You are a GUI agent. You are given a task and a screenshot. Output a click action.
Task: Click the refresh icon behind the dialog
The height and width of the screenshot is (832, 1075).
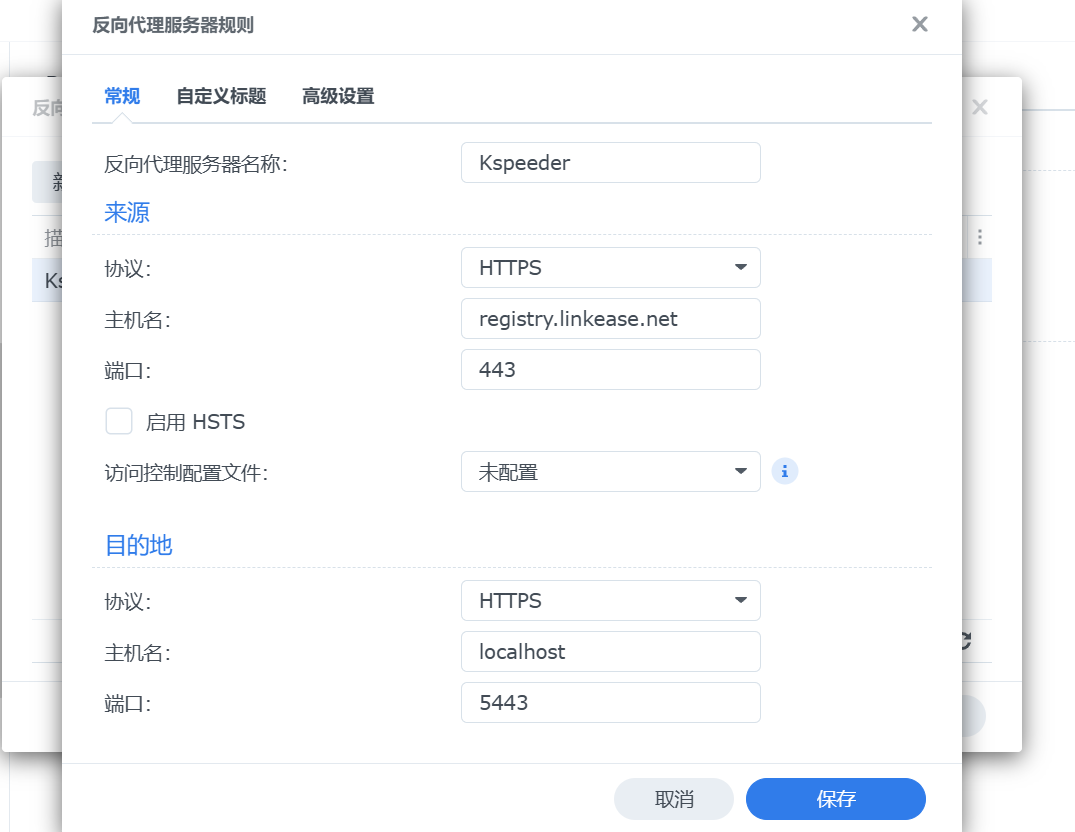click(x=966, y=641)
